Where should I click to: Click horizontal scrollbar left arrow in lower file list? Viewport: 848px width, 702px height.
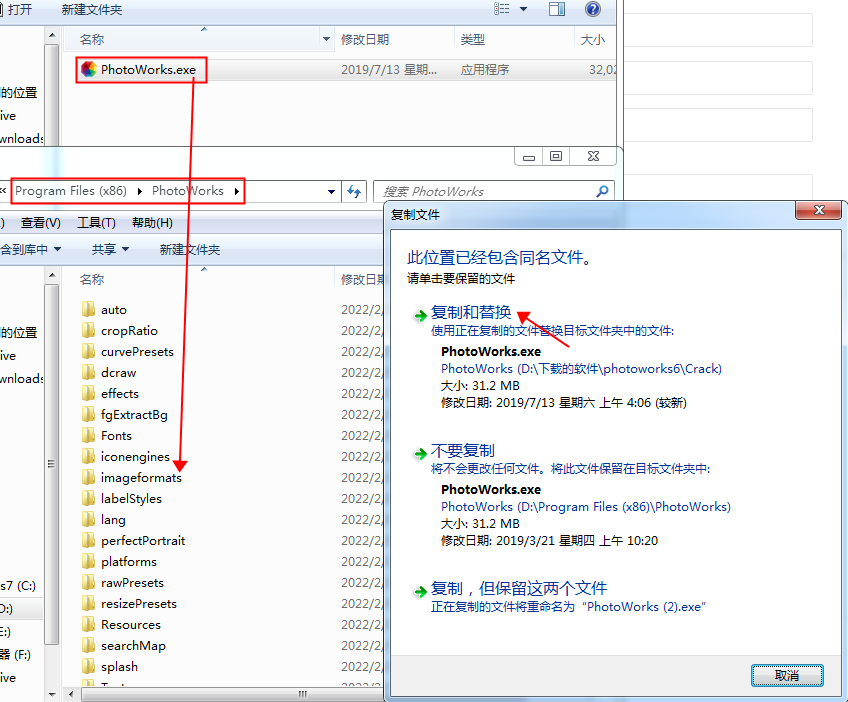tap(71, 694)
